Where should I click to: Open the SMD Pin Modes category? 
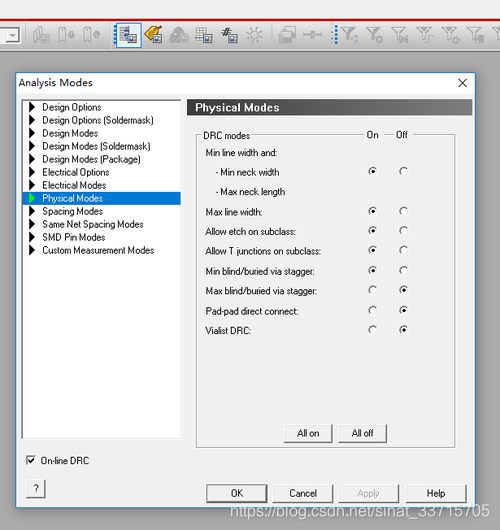click(74, 237)
